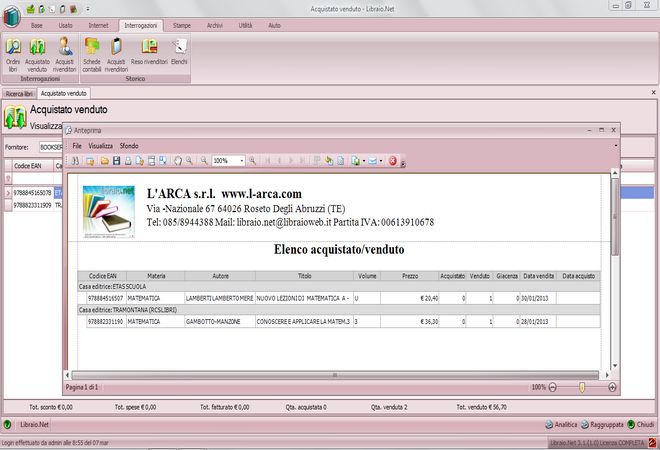The height and width of the screenshot is (450, 660).
Task: Select the Ricerca libri document tab
Action: [x=19, y=94]
